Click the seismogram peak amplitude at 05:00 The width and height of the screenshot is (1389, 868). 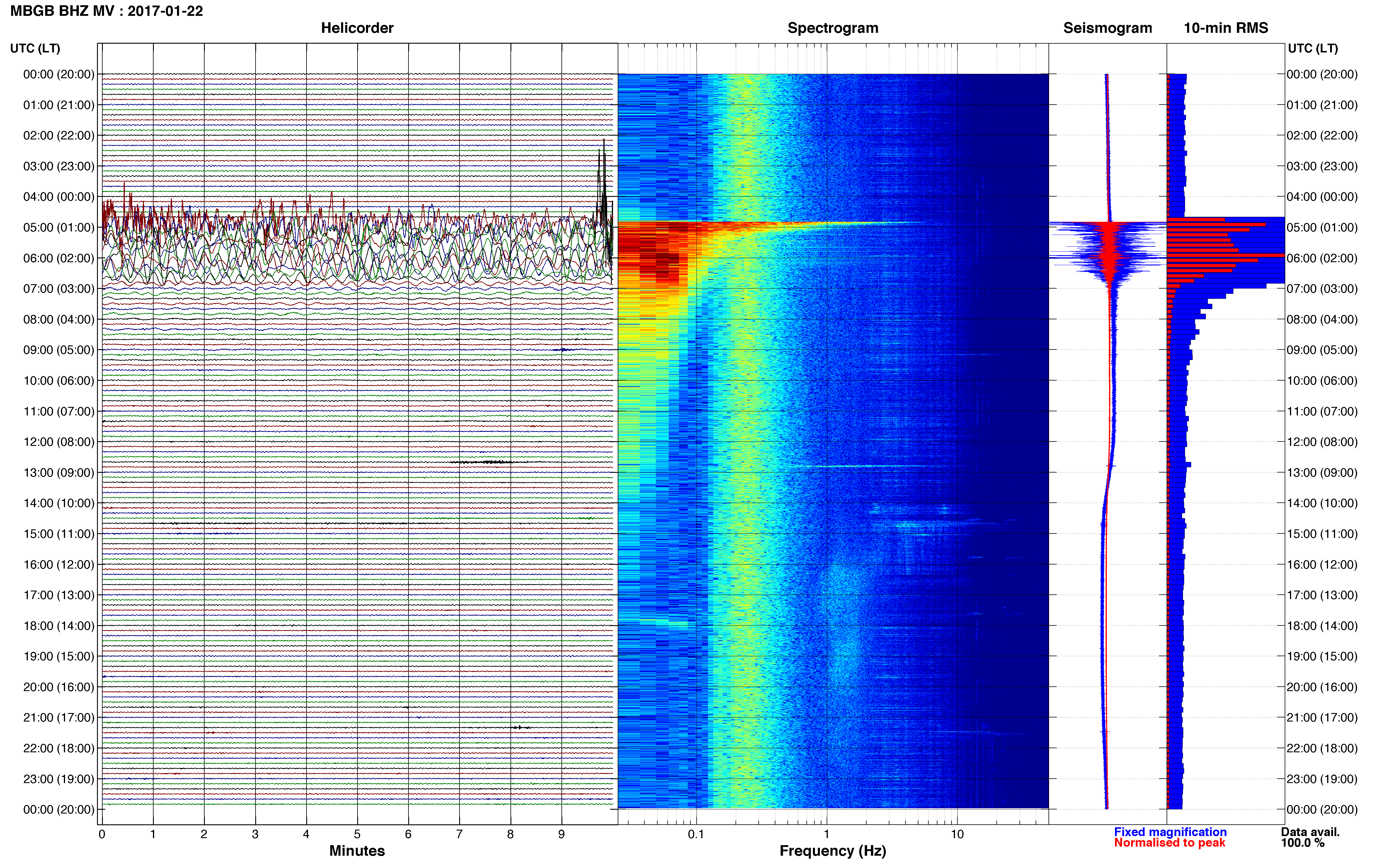click(x=1108, y=223)
